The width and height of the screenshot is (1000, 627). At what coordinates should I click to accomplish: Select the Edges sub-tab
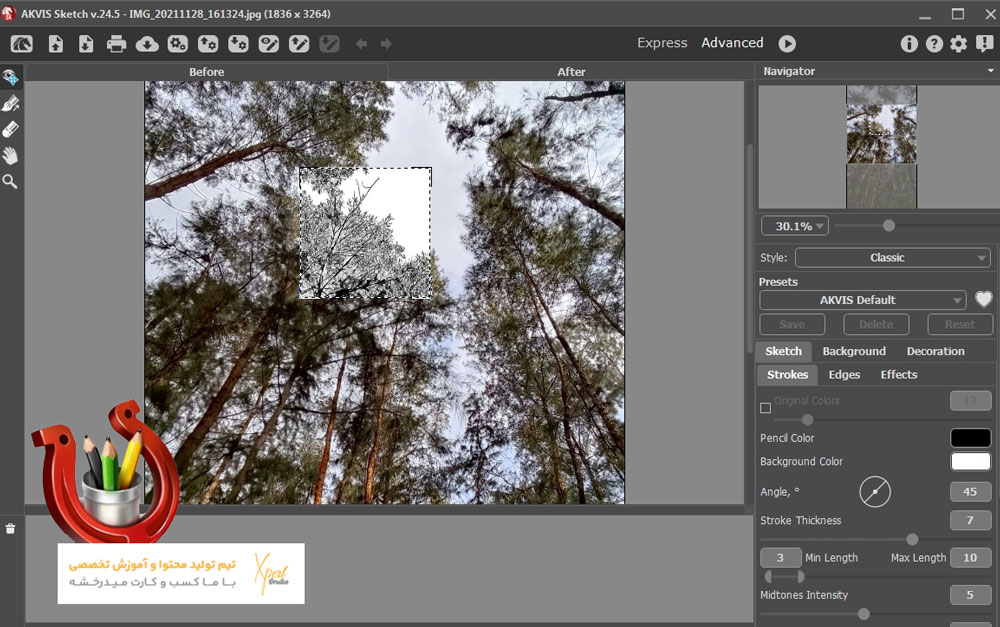(x=844, y=375)
